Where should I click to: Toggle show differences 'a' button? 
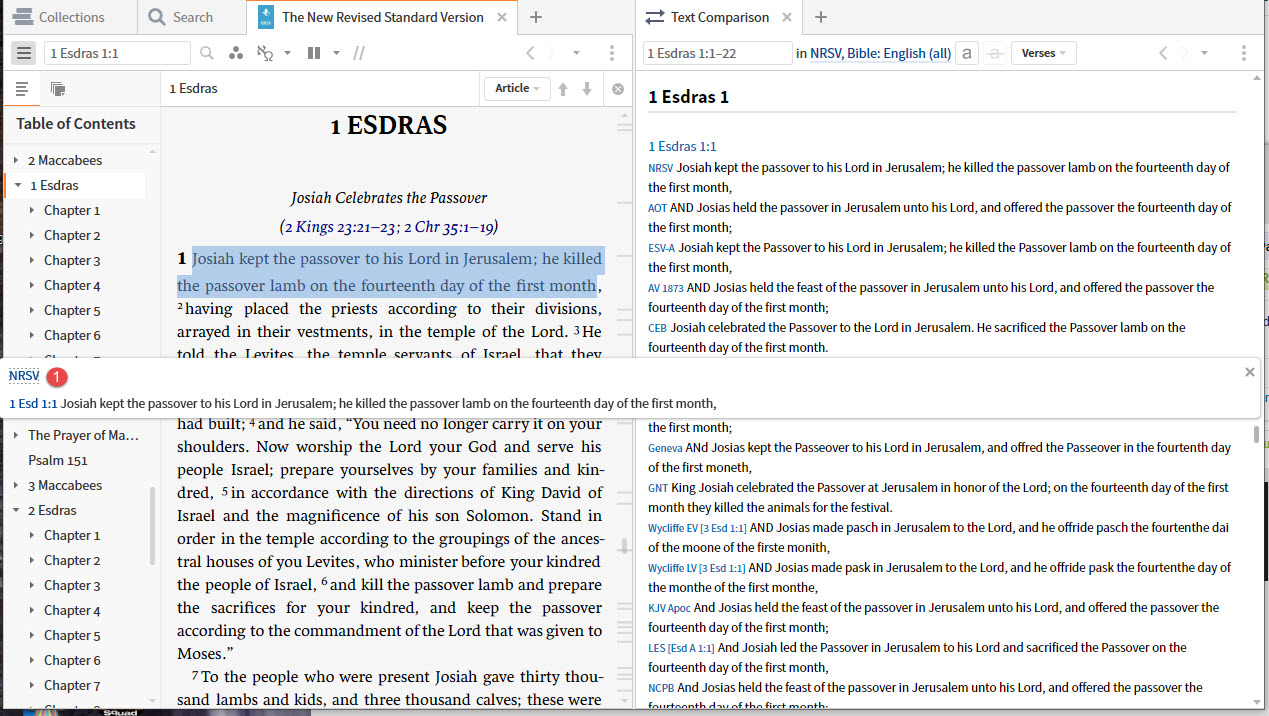[x=967, y=53]
